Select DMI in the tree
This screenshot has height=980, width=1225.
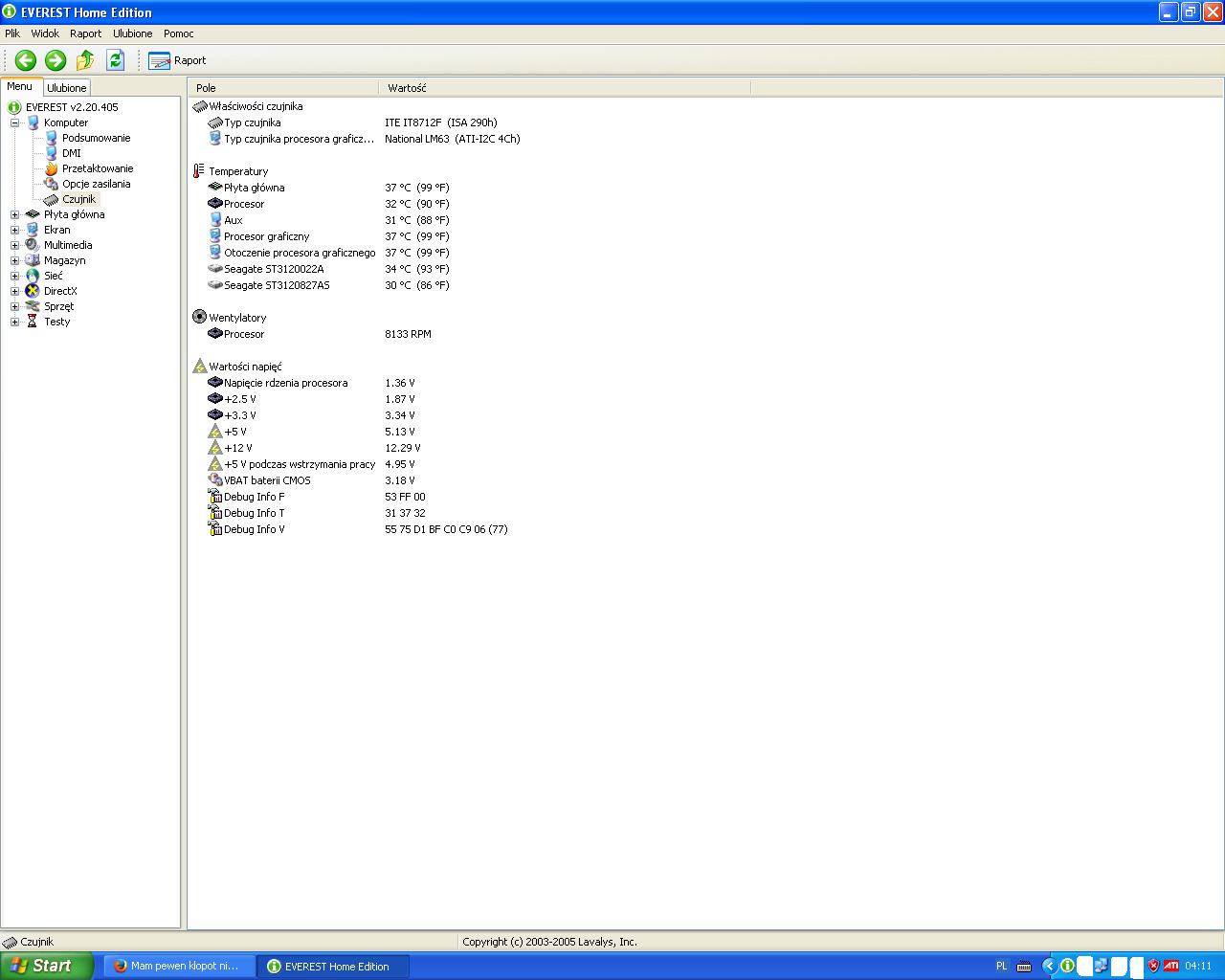point(72,153)
